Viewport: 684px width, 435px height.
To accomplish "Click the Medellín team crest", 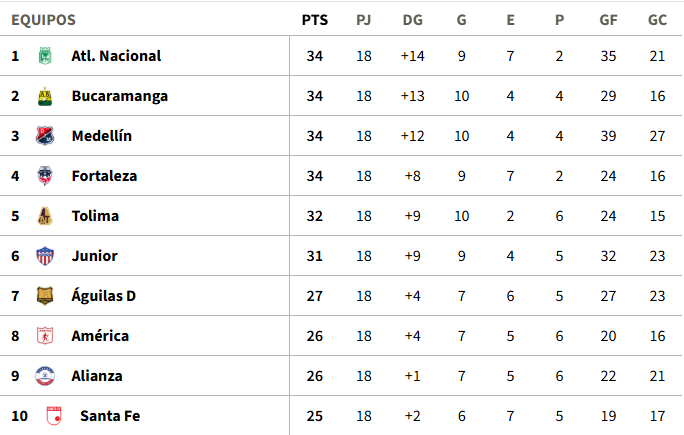I will tap(44, 136).
